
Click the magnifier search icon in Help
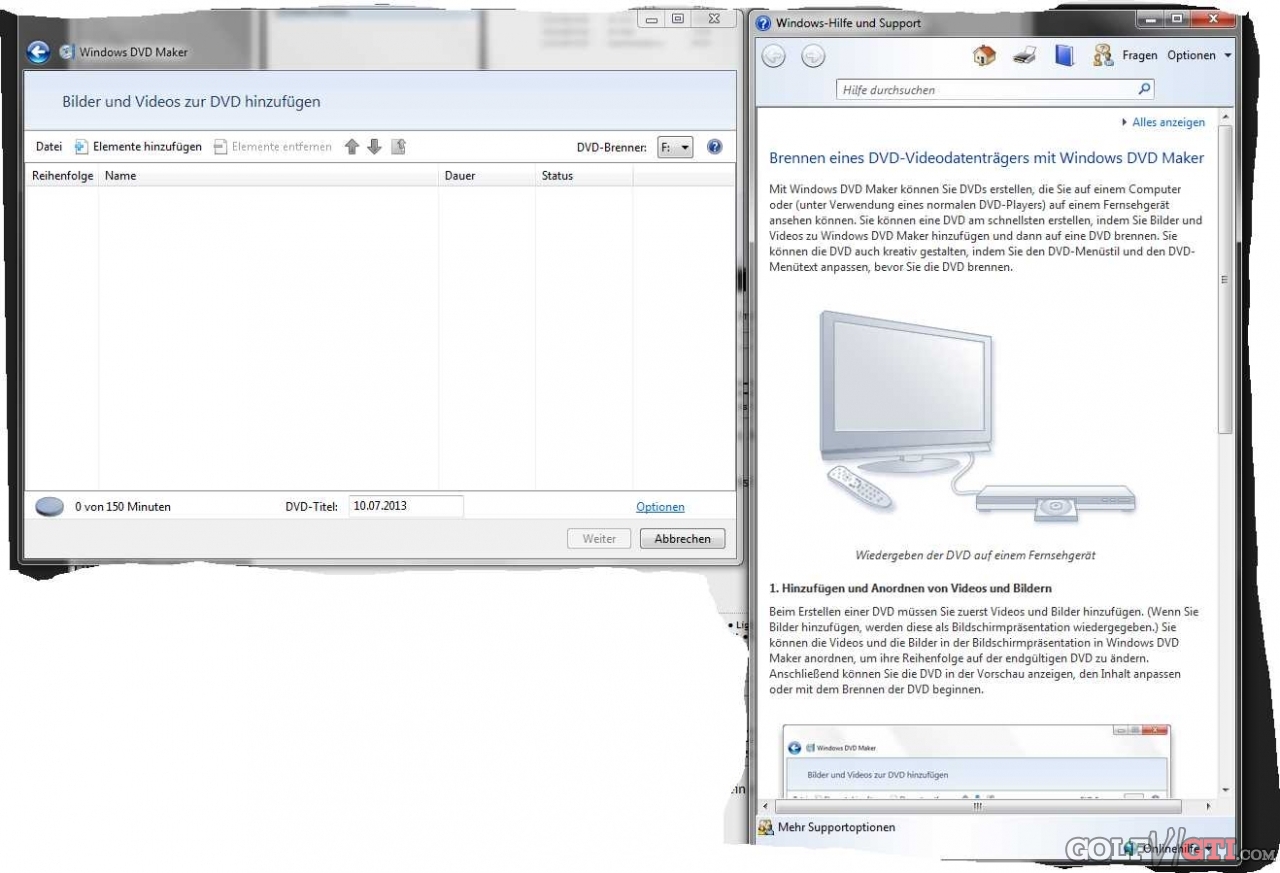pyautogui.click(x=1145, y=89)
